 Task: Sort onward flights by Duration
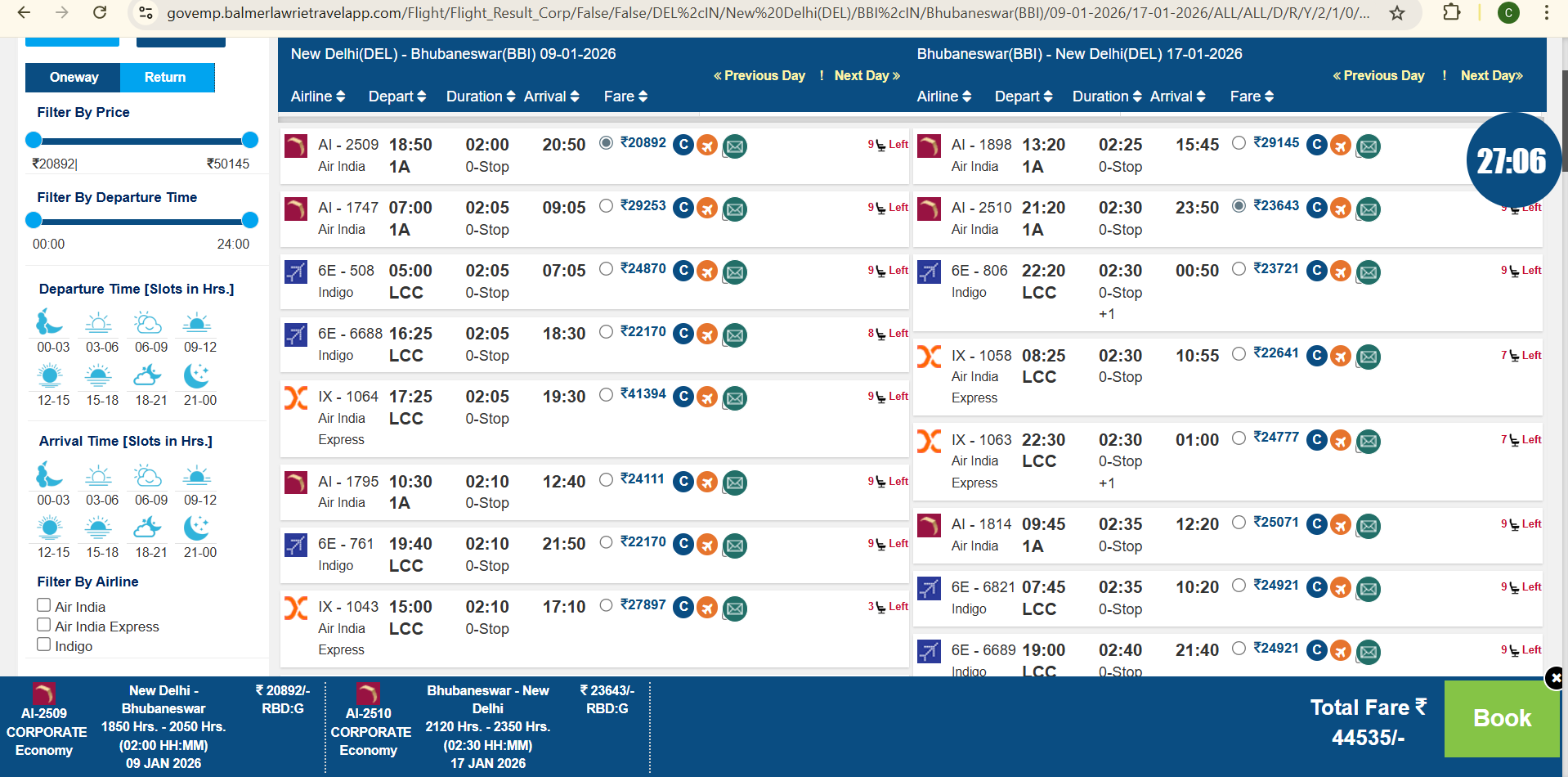pyautogui.click(x=481, y=97)
